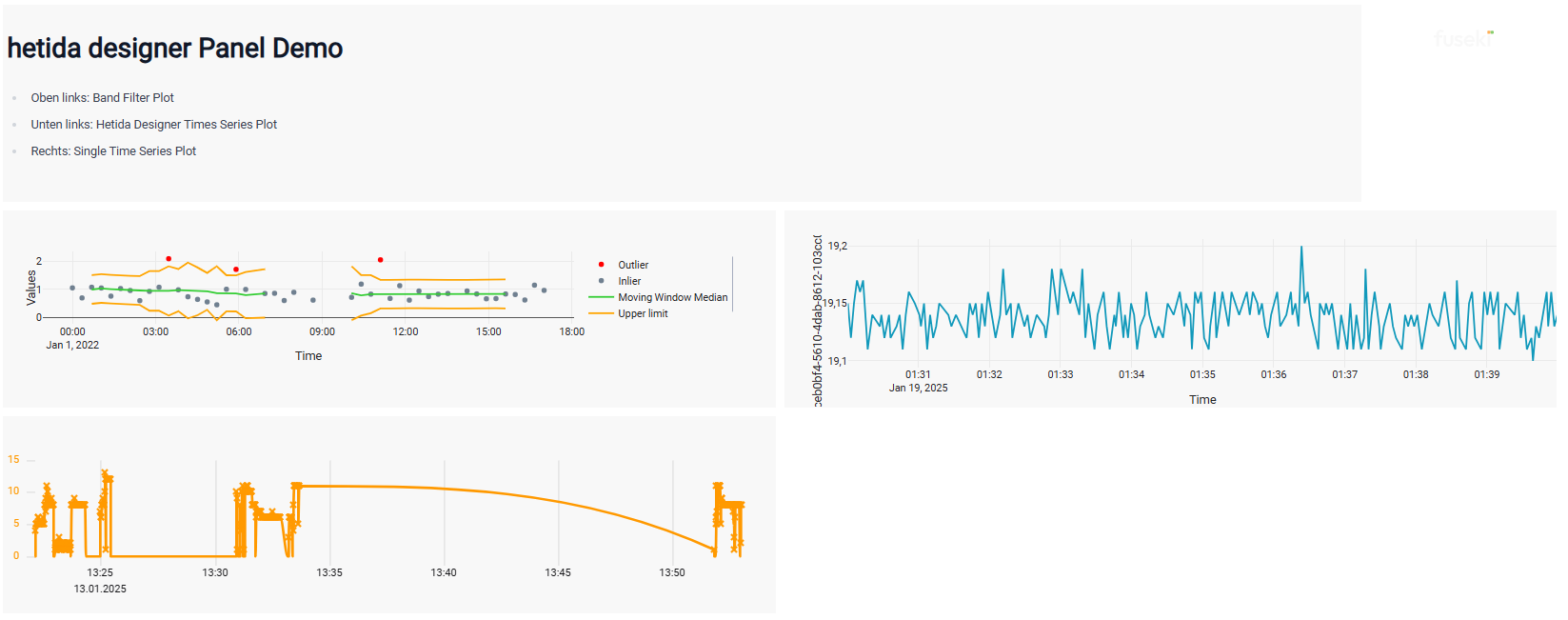The image size is (1568, 620).
Task: Click the hetida designer Panel Demo heading
Action: click(175, 49)
